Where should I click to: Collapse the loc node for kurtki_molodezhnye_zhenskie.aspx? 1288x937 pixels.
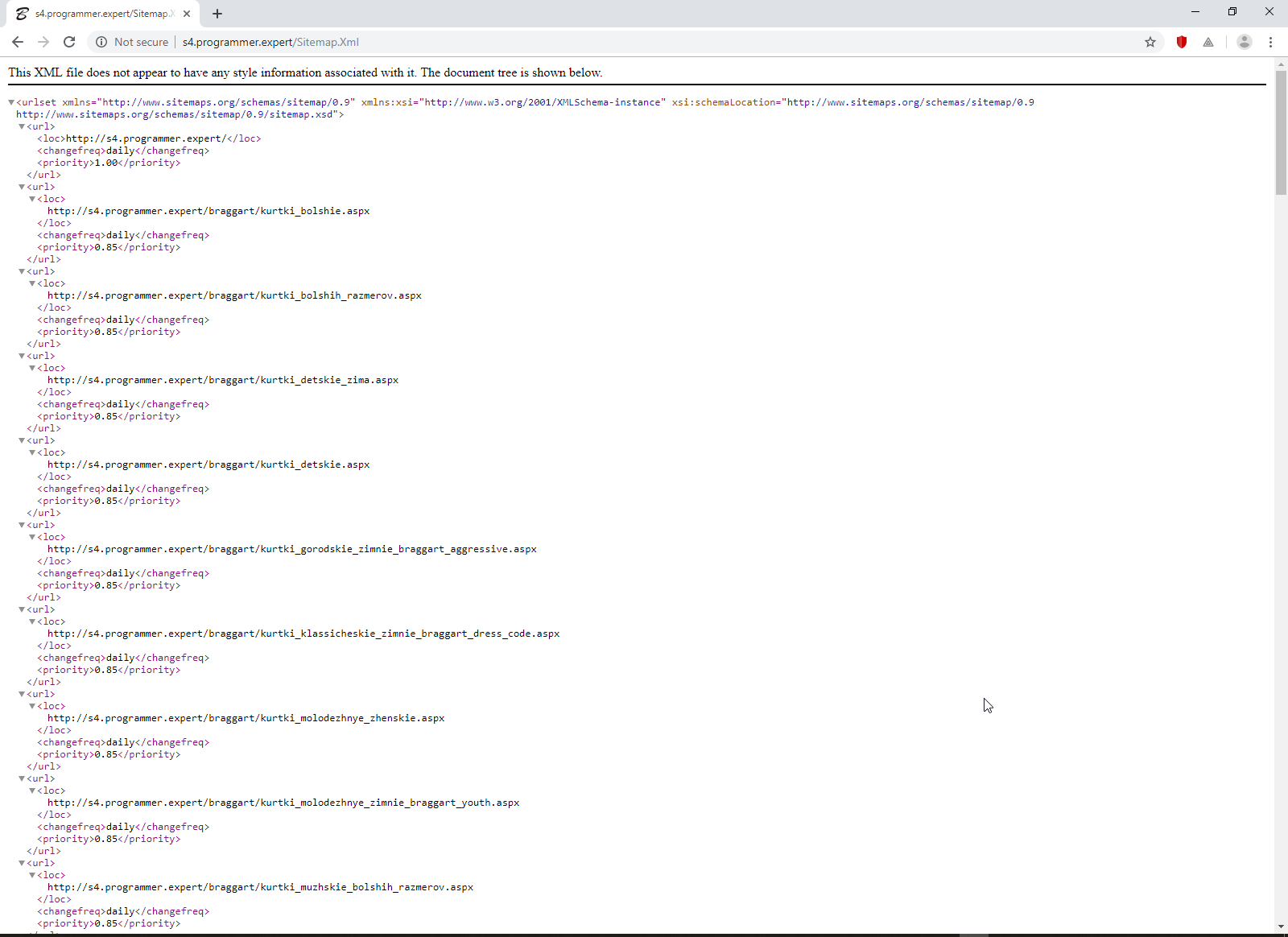coord(32,706)
